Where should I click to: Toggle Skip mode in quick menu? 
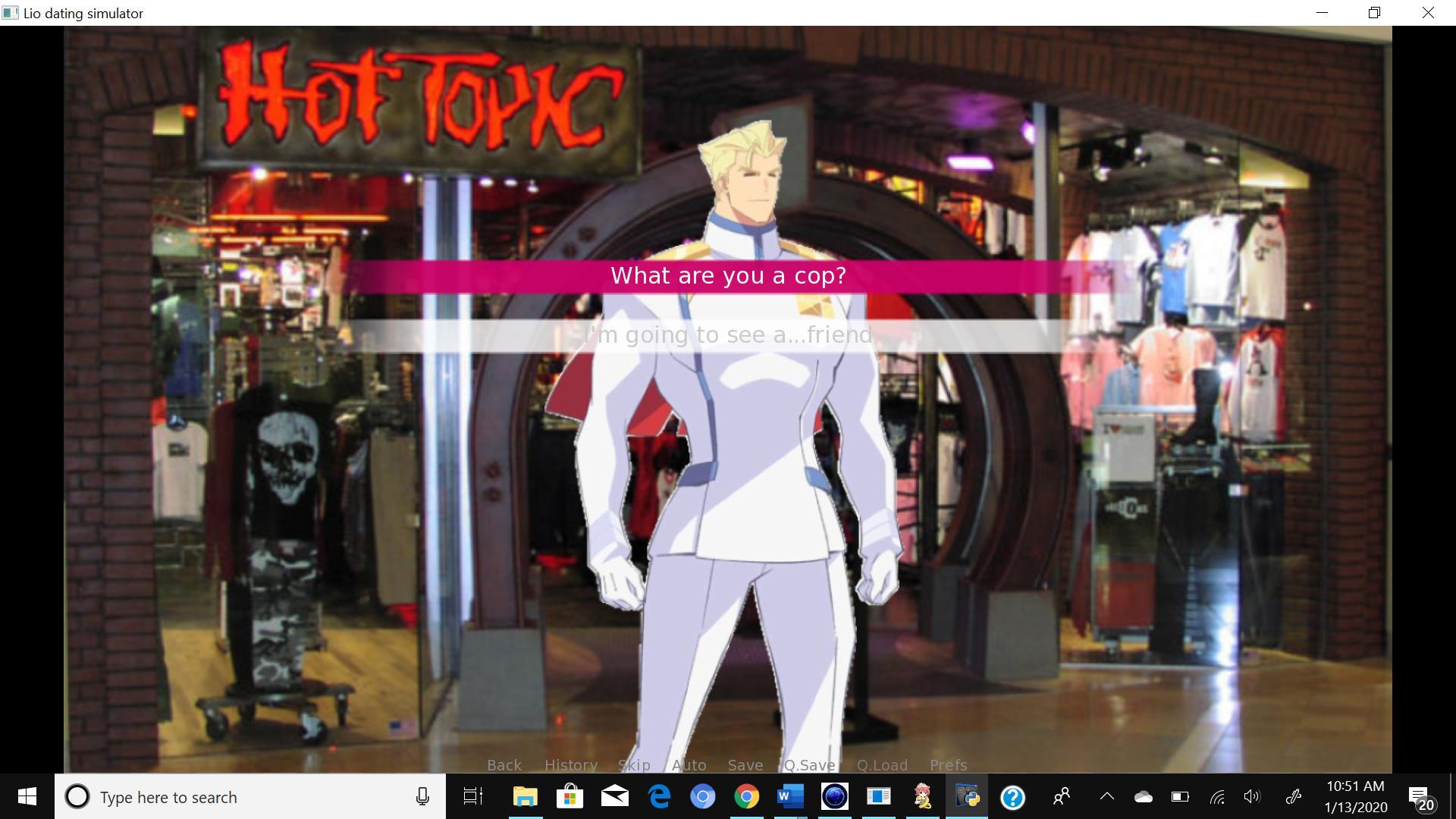tap(634, 765)
